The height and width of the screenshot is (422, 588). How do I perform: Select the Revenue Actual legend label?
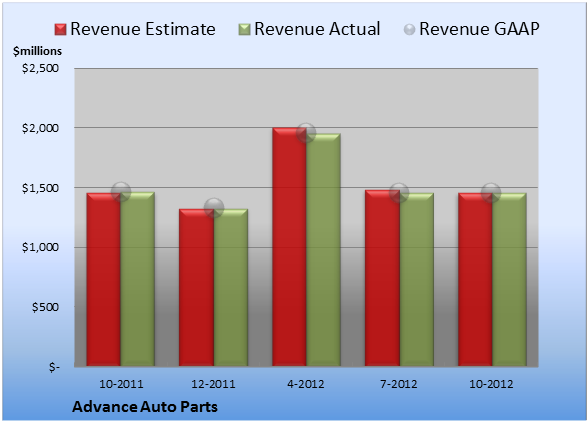tap(317, 29)
